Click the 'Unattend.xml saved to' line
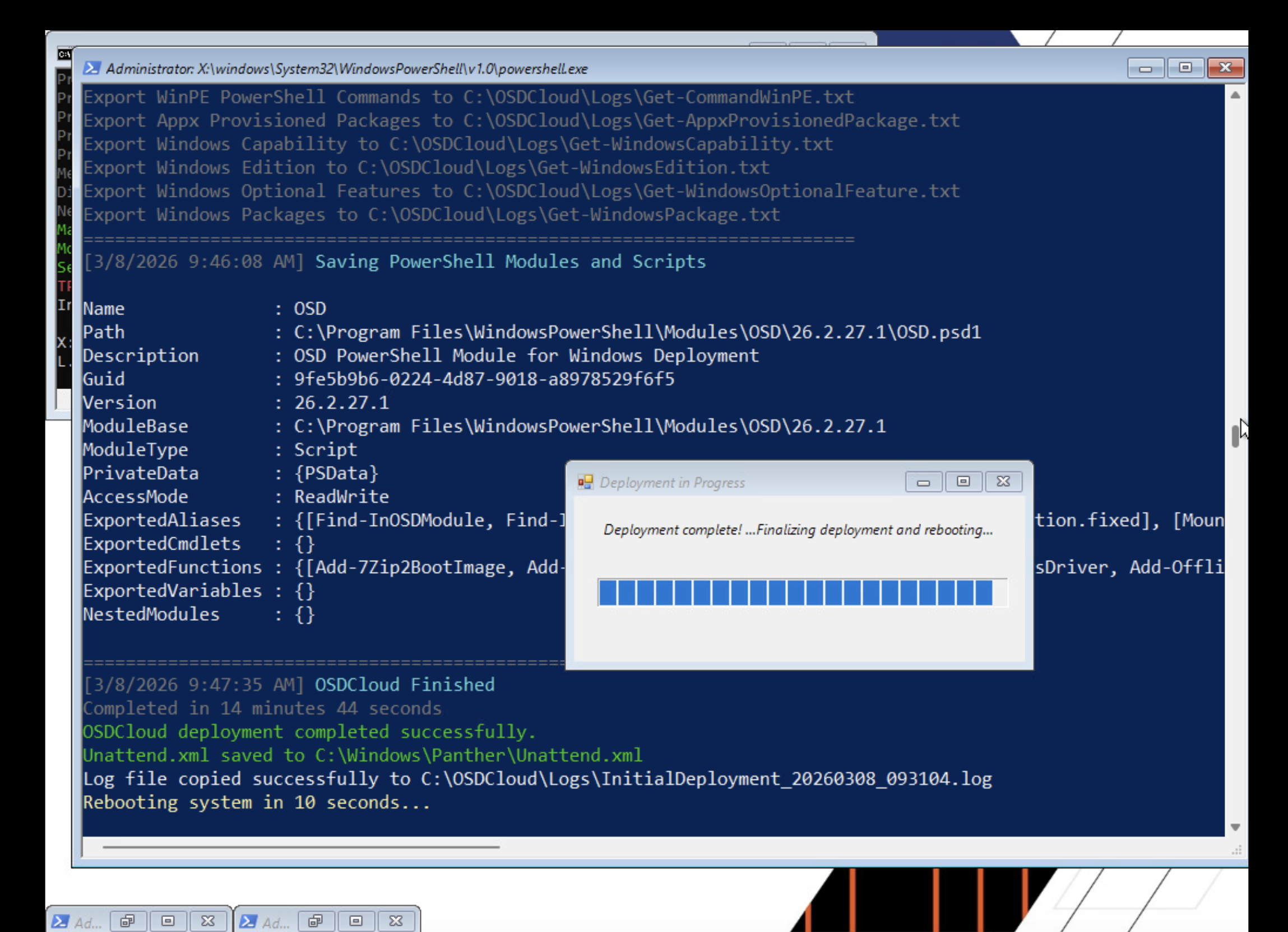This screenshot has height=932, width=1288. (362, 755)
